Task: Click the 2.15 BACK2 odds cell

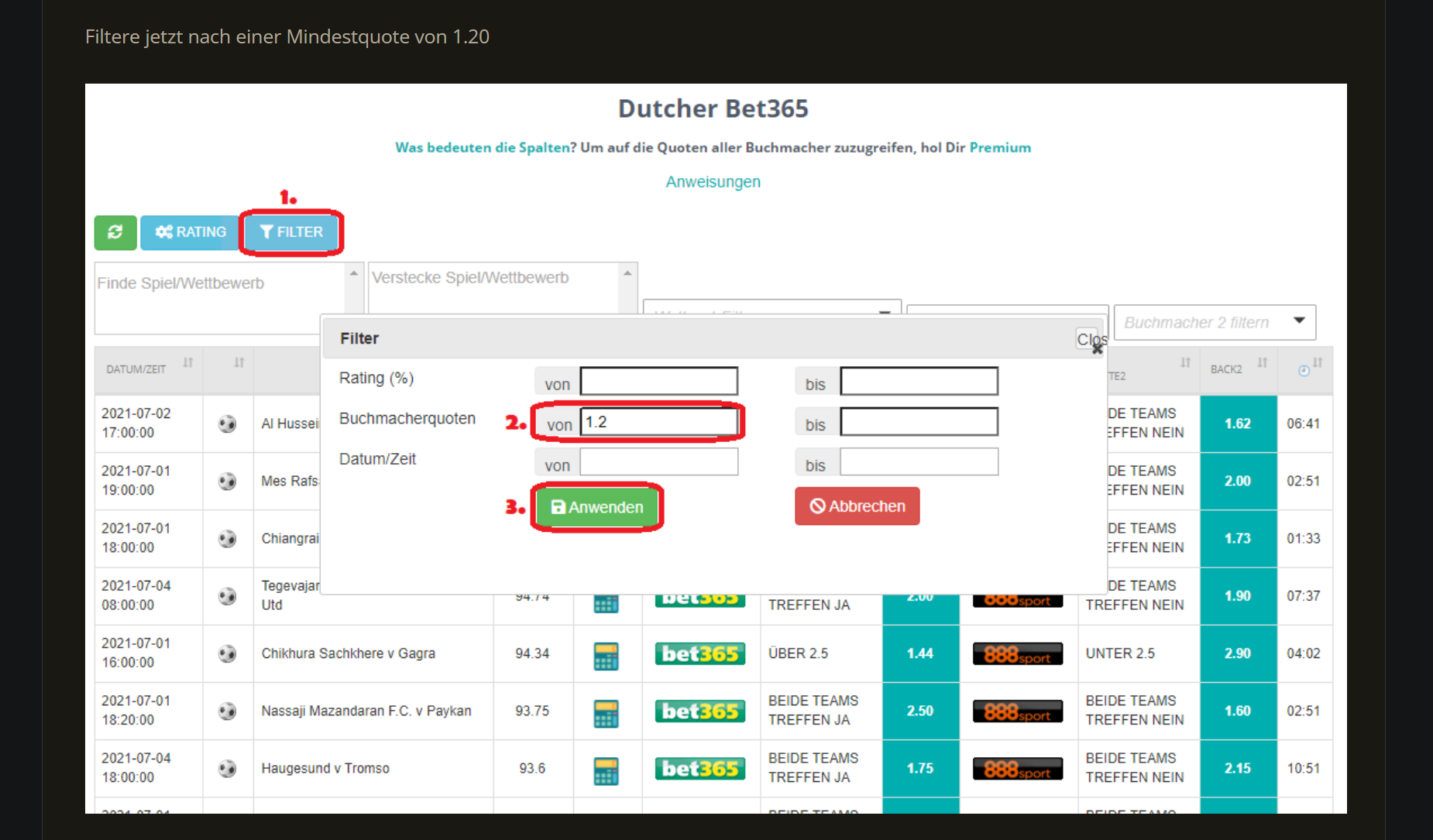Action: click(x=1238, y=769)
